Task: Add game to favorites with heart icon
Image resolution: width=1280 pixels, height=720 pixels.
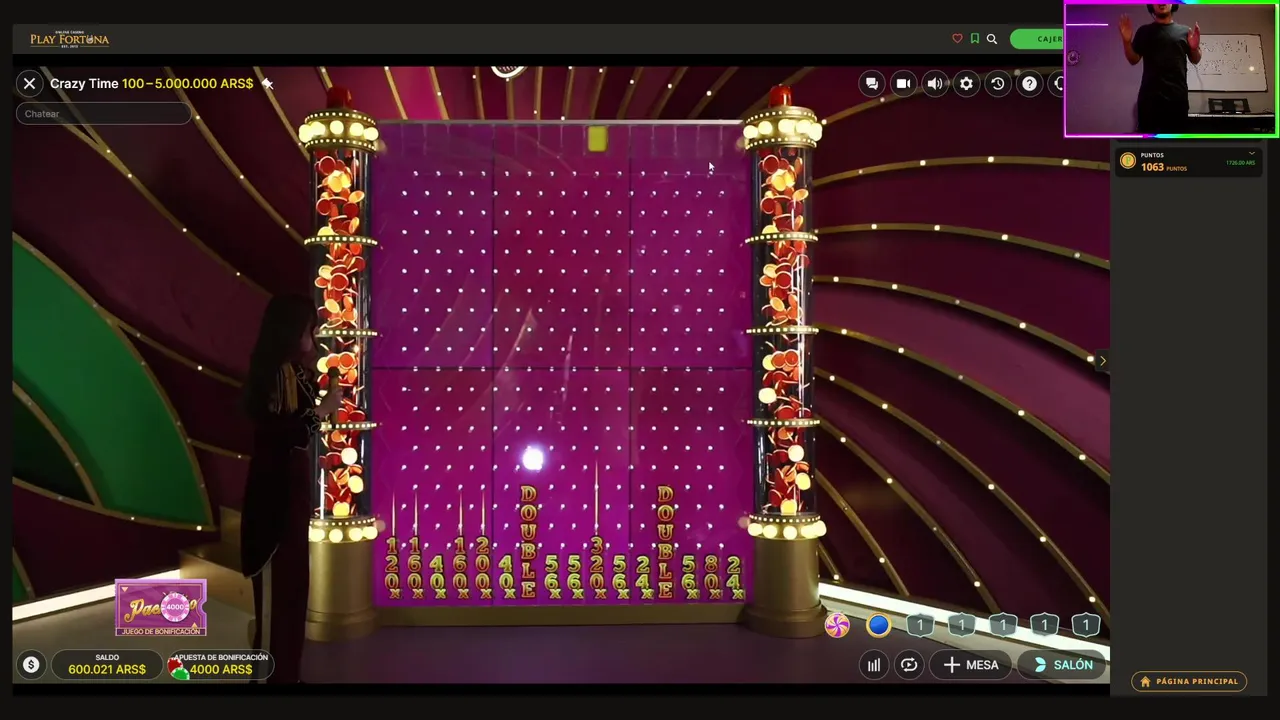Action: (957, 39)
